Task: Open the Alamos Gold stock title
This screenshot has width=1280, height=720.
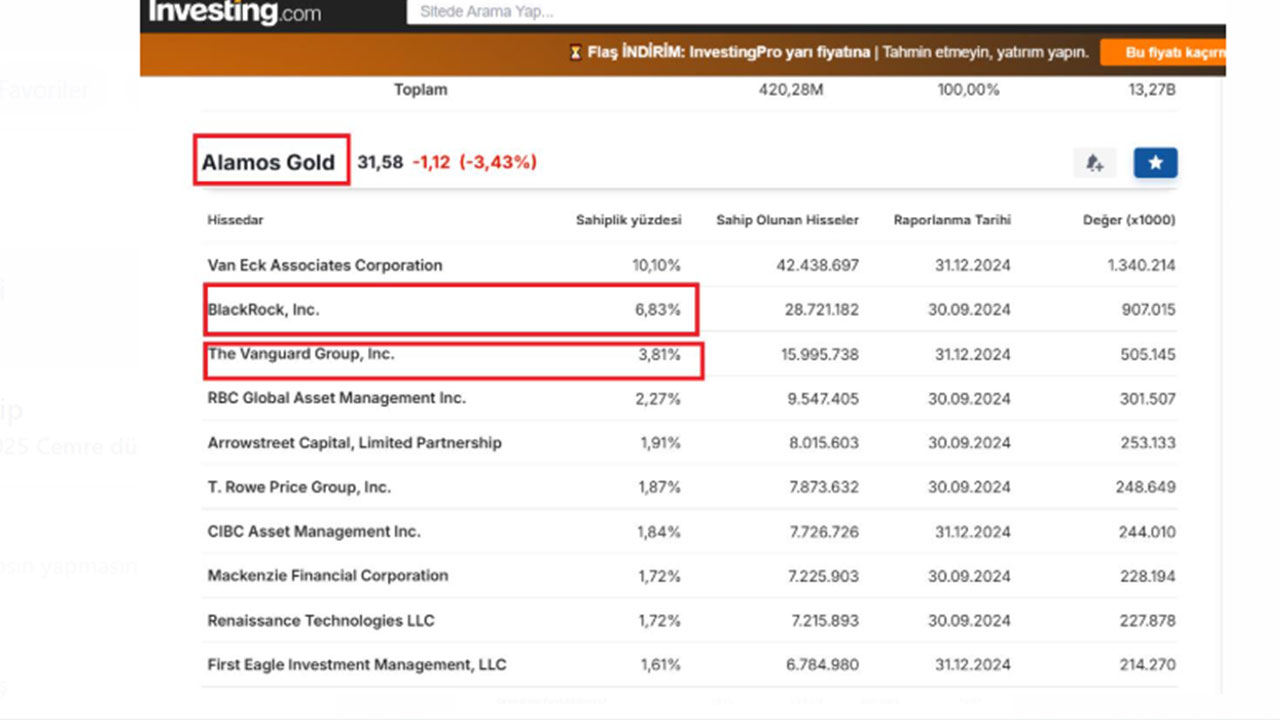Action: tap(268, 163)
